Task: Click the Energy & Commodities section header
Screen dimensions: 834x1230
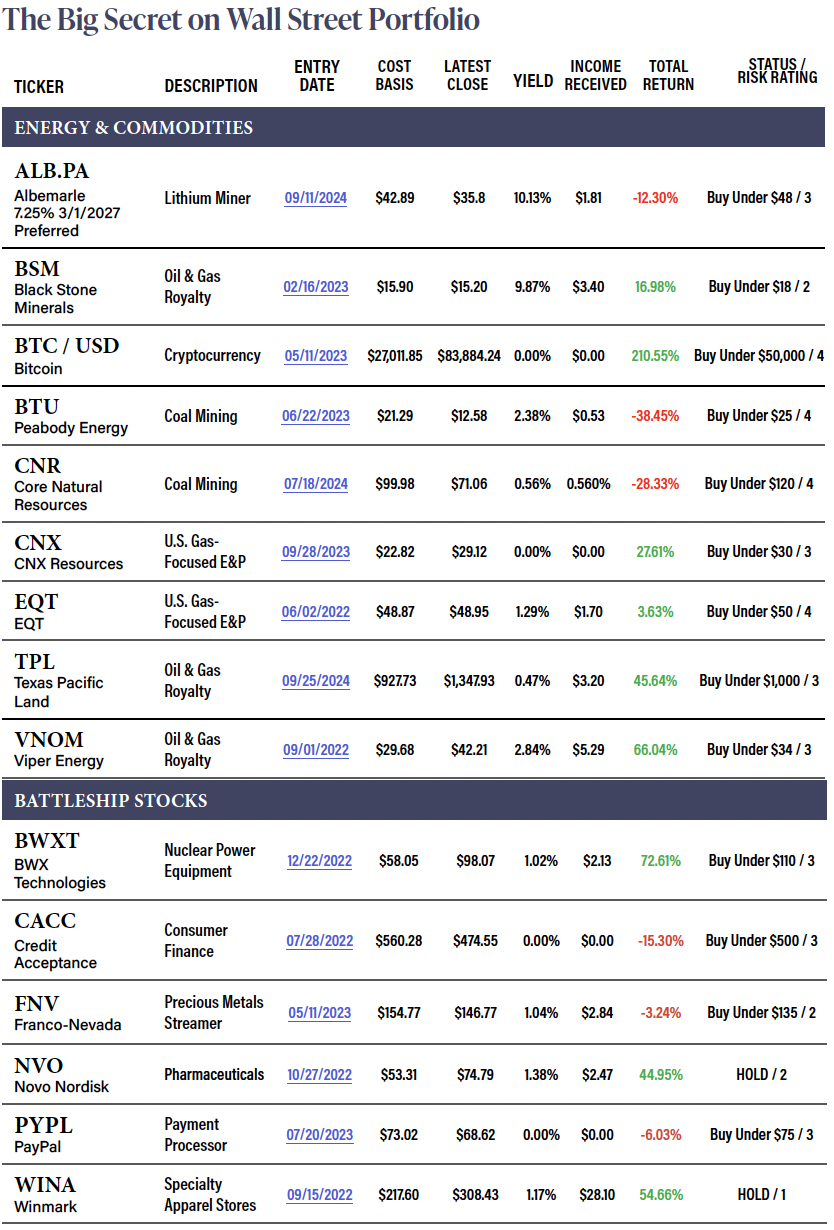Action: click(x=133, y=128)
